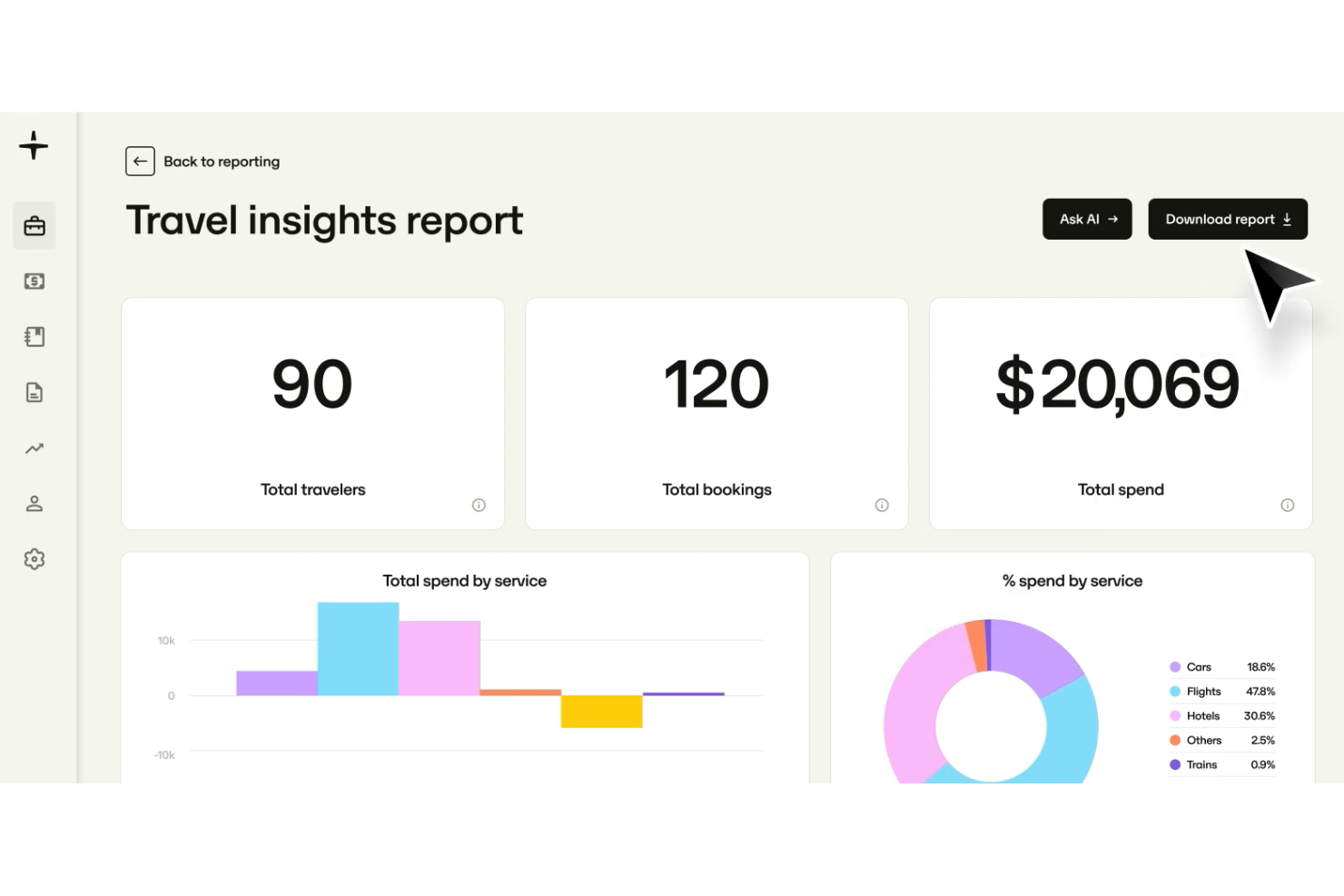Go to the trending chart reporting icon
1344x896 pixels.
click(x=35, y=448)
